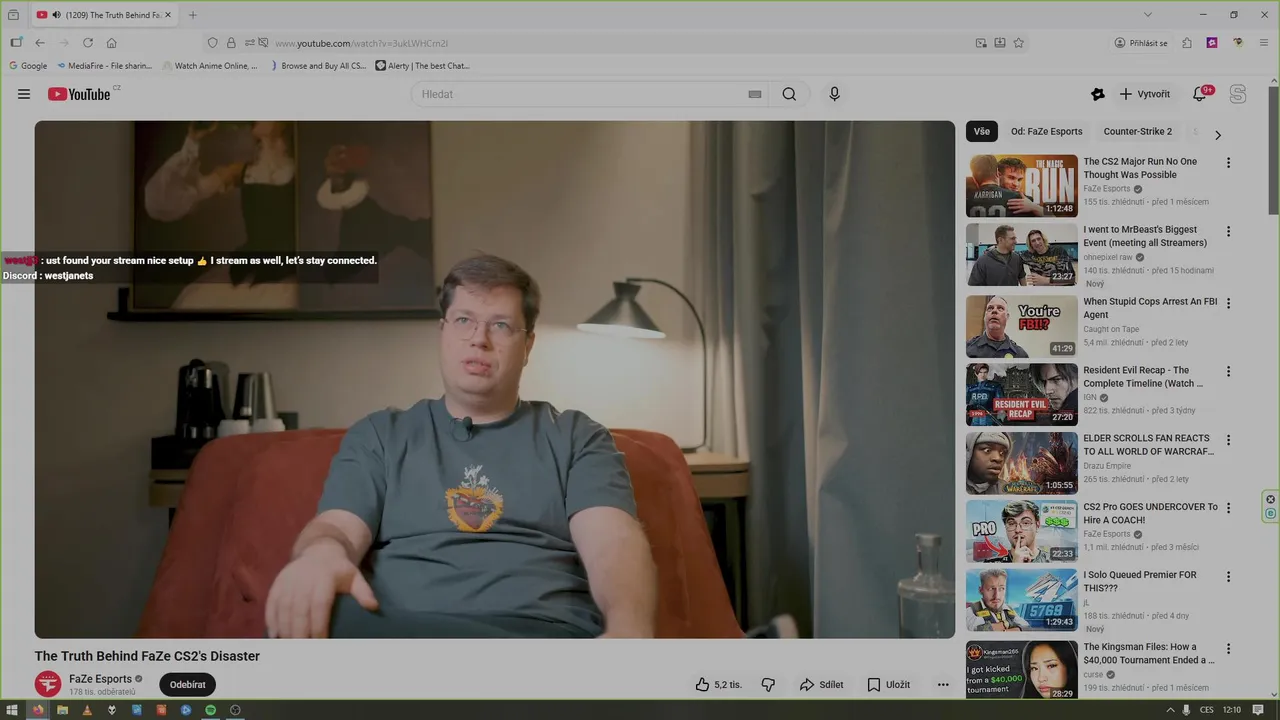Open the Watch Anime Online bookmark
Screen dimensions: 1280x720
(x=209, y=66)
